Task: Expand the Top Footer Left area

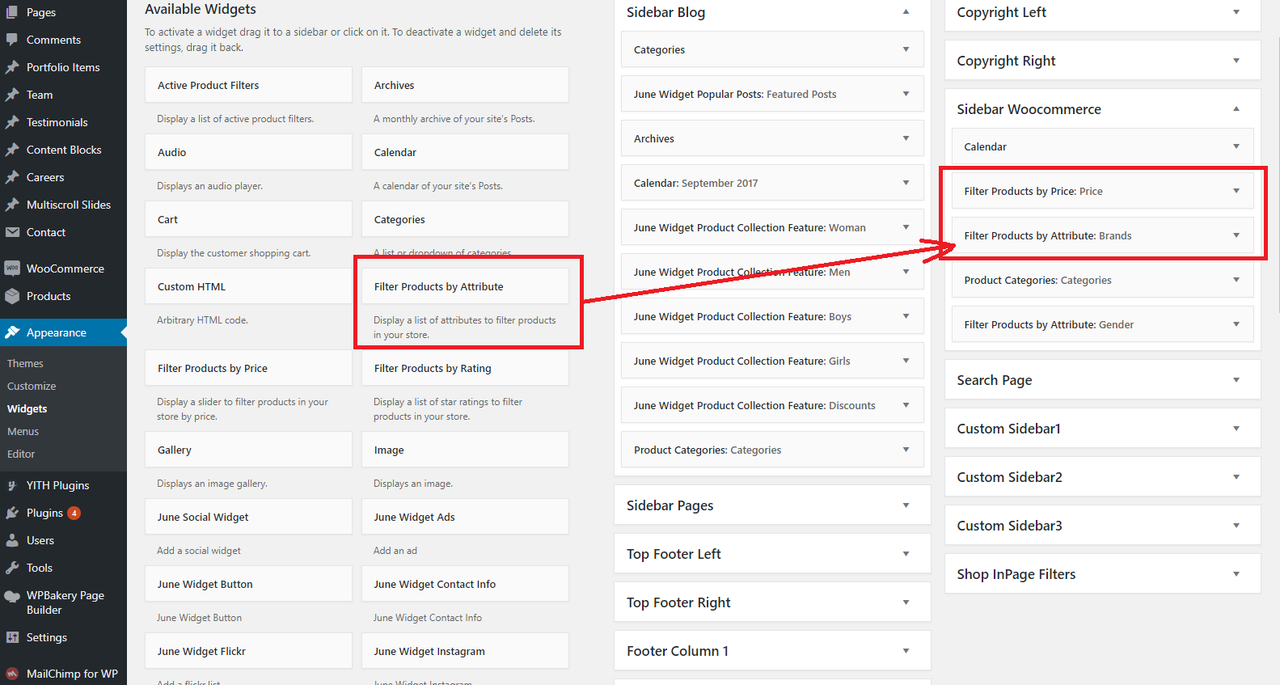Action: 906,554
